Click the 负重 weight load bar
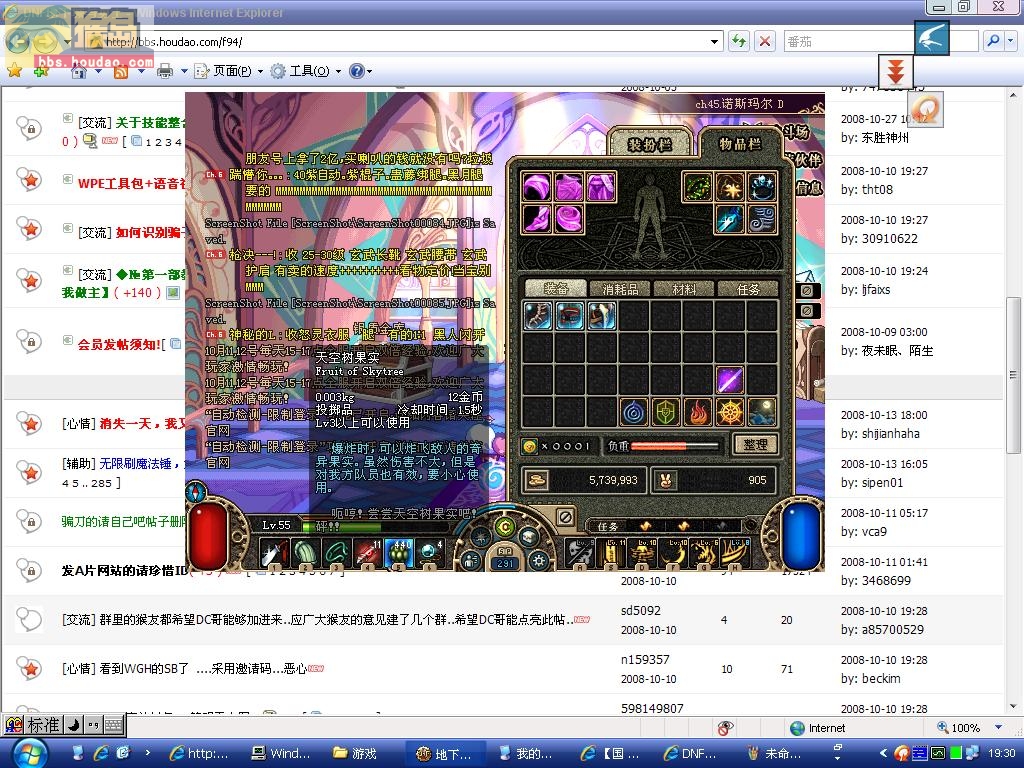The width and height of the screenshot is (1024, 768). (x=674, y=446)
